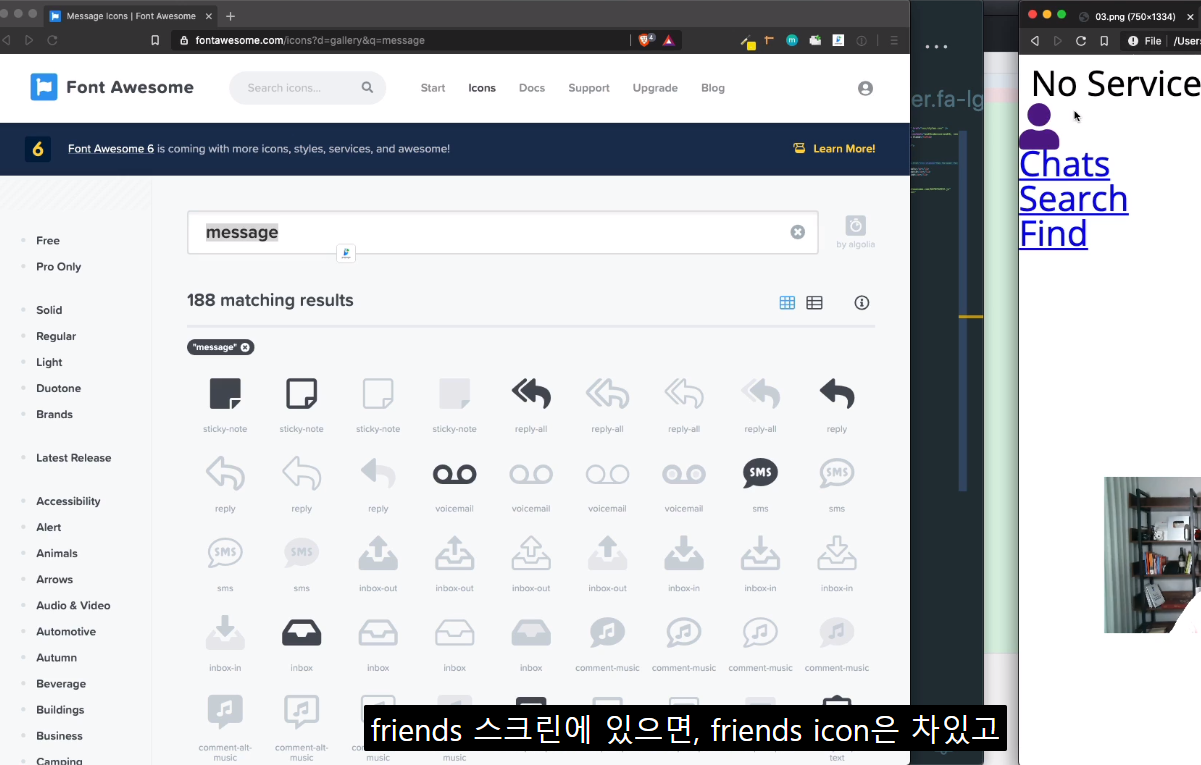Select the solid voicemail icon
Viewport: 1201px width, 765px height.
click(454, 474)
